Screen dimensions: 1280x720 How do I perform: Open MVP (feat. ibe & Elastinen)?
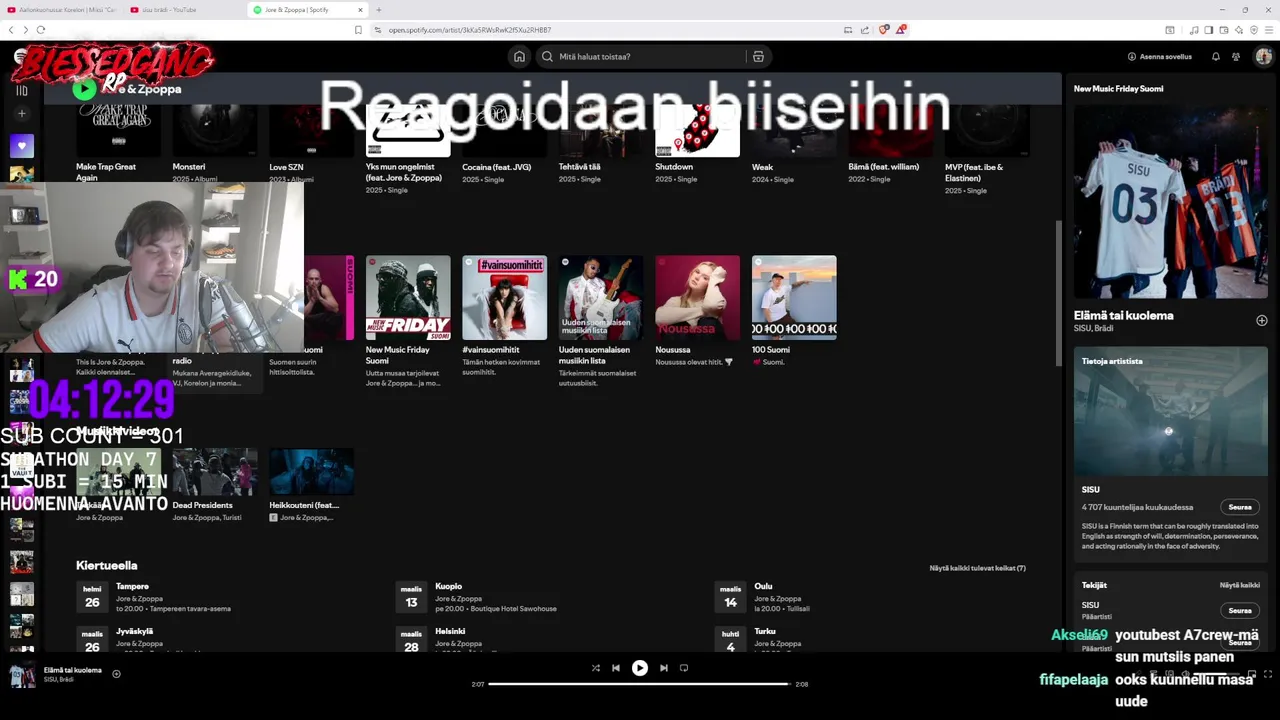coord(987,148)
